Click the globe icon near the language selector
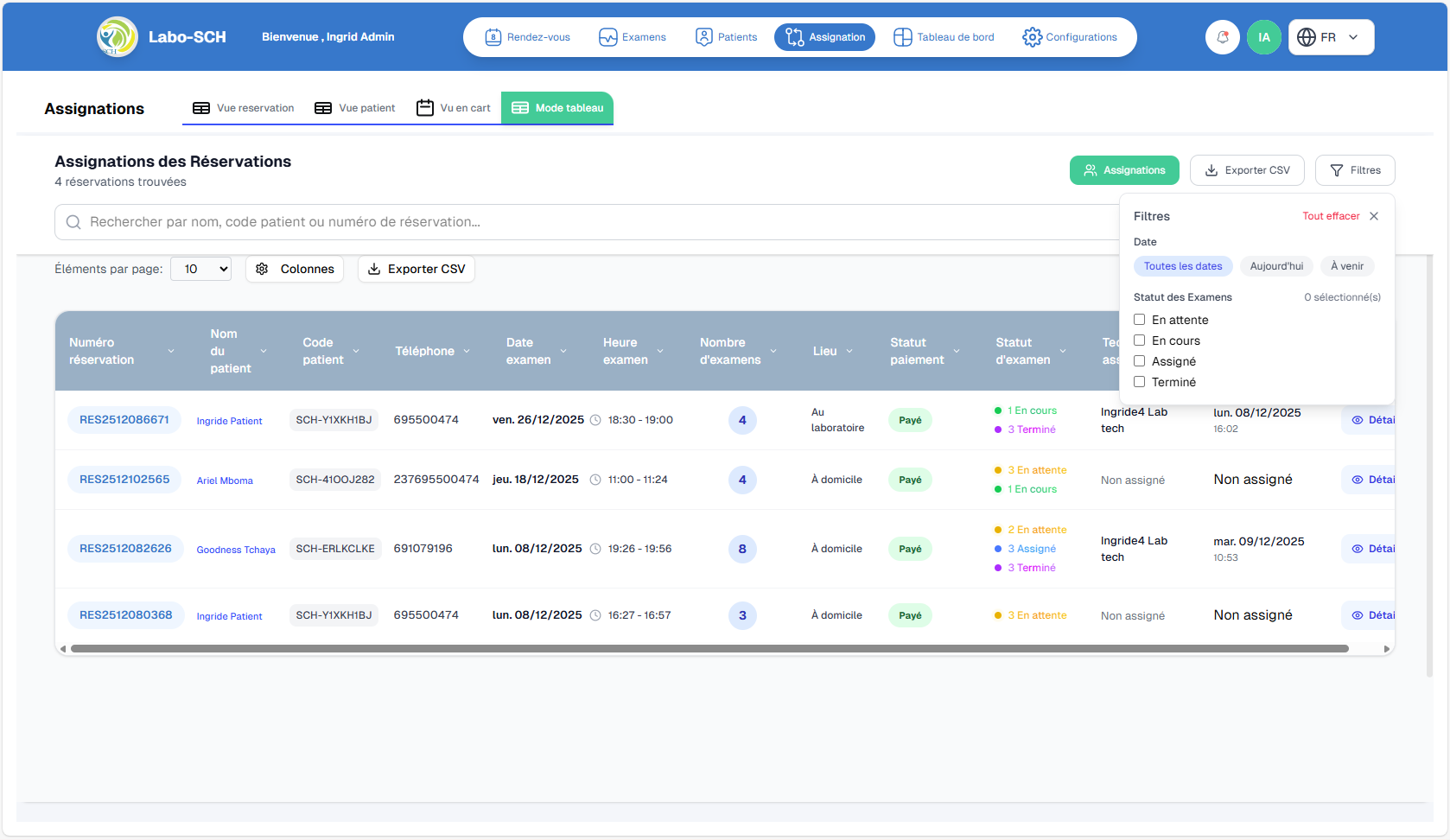 coord(1307,36)
